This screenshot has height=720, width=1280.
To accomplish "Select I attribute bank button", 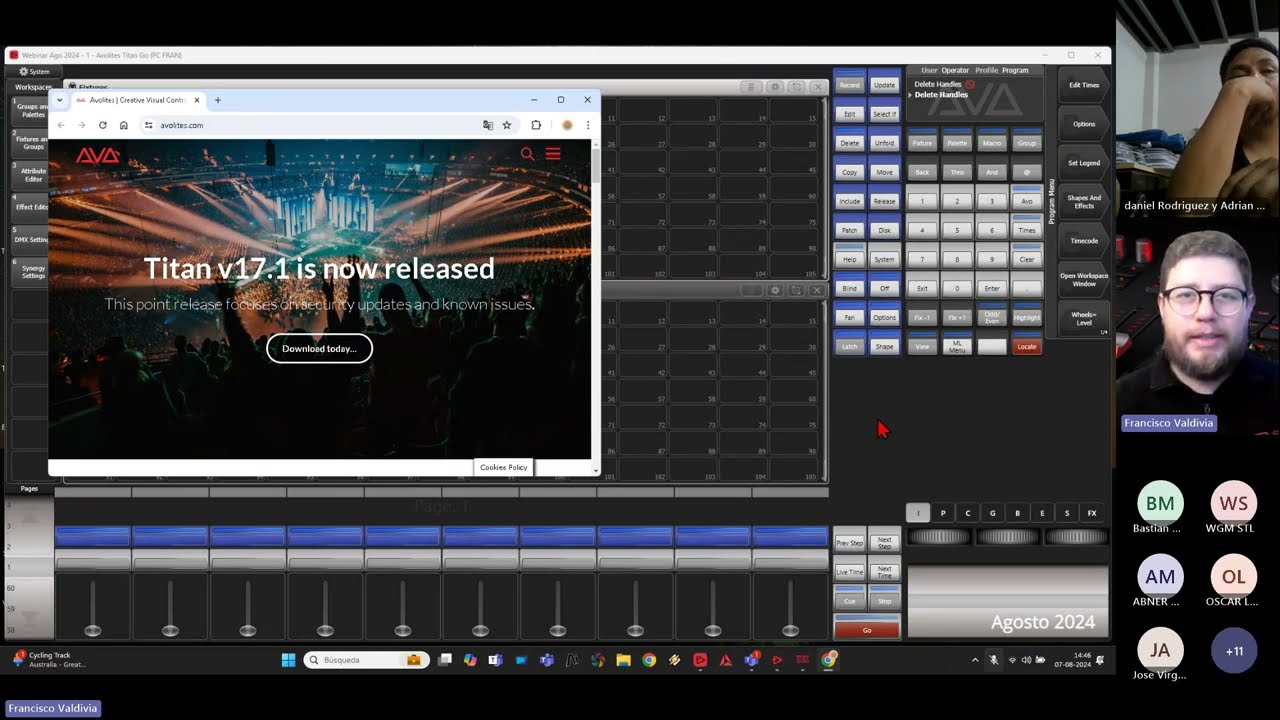I will pyautogui.click(x=918, y=513).
